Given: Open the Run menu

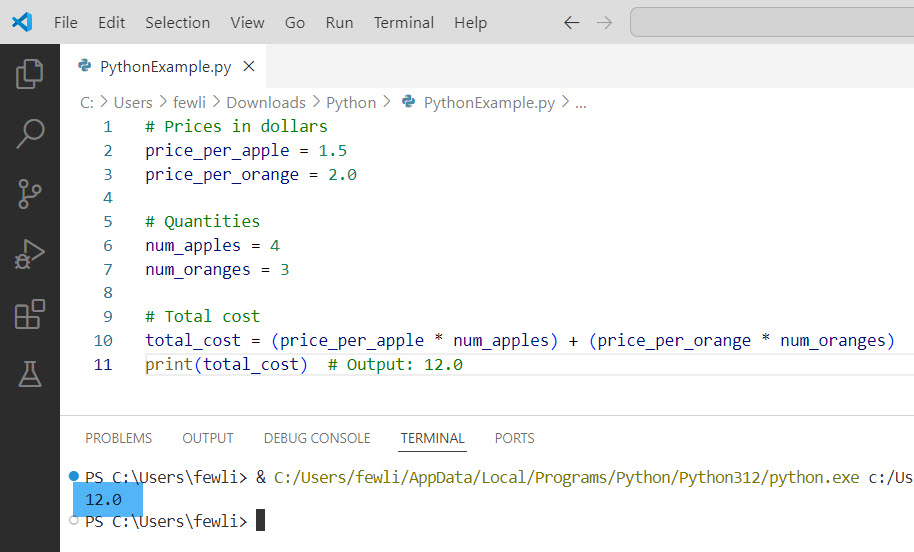Looking at the screenshot, I should [339, 23].
